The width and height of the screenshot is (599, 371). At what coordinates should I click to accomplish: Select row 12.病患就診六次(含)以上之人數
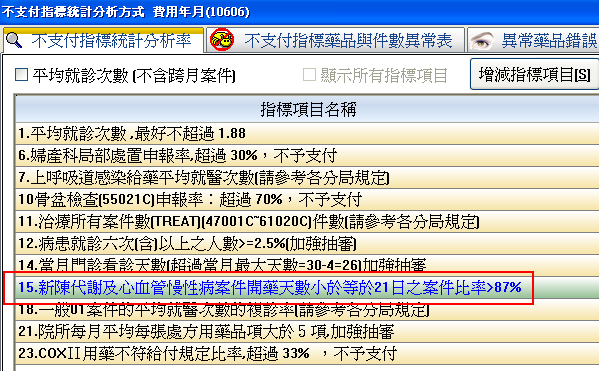tap(307, 243)
